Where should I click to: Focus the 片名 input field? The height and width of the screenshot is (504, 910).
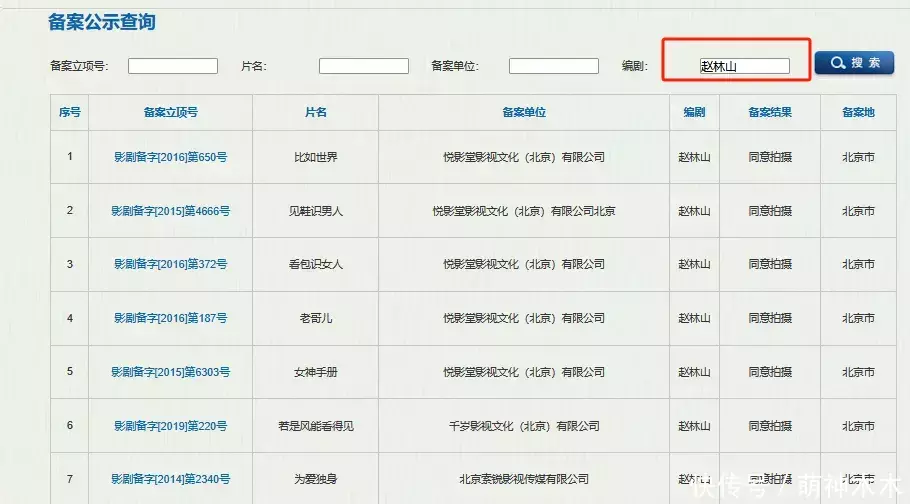(364, 66)
